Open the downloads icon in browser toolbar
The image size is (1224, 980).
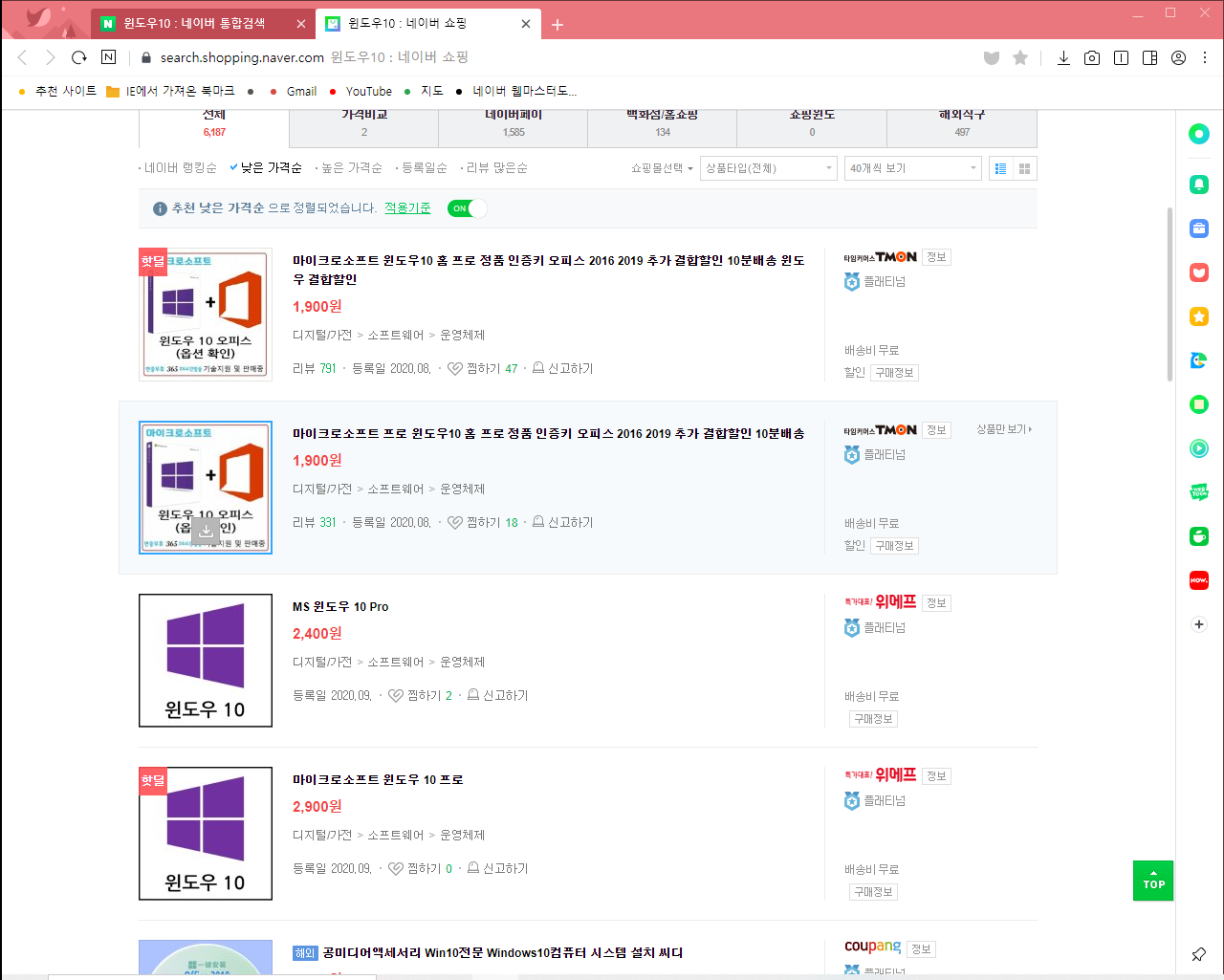[x=1063, y=58]
